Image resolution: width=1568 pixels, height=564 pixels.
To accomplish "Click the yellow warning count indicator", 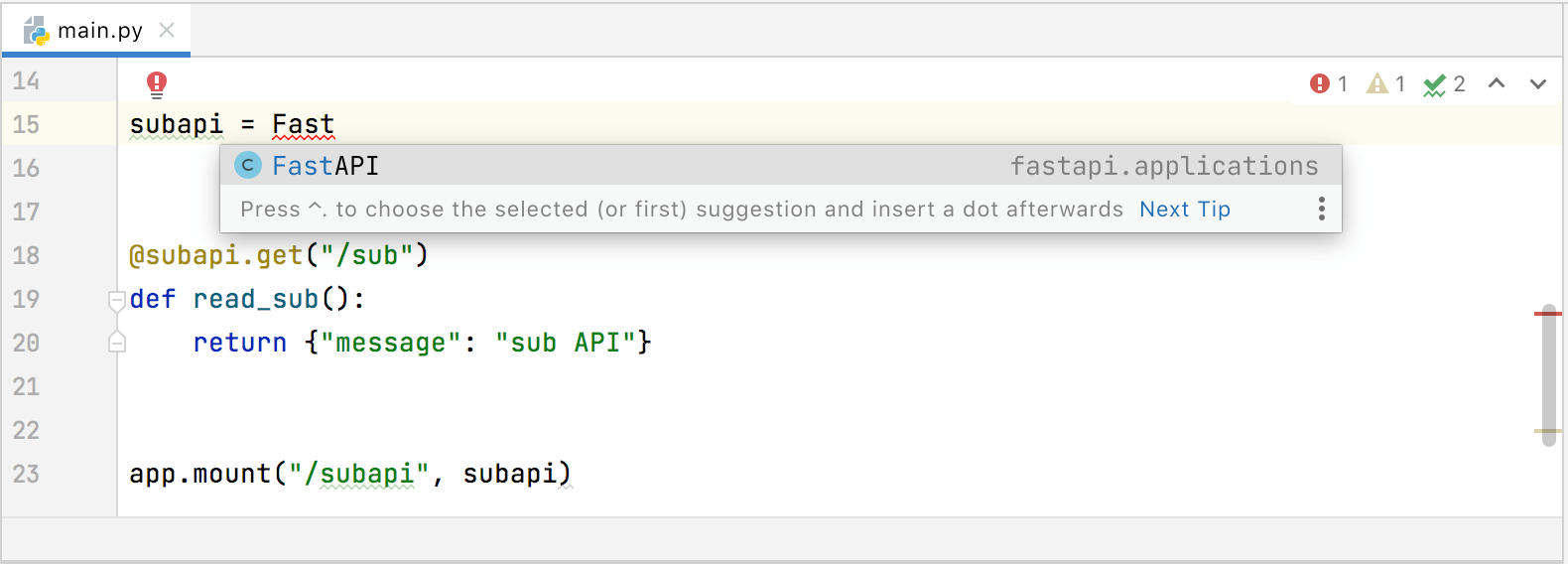I will 1385,84.
